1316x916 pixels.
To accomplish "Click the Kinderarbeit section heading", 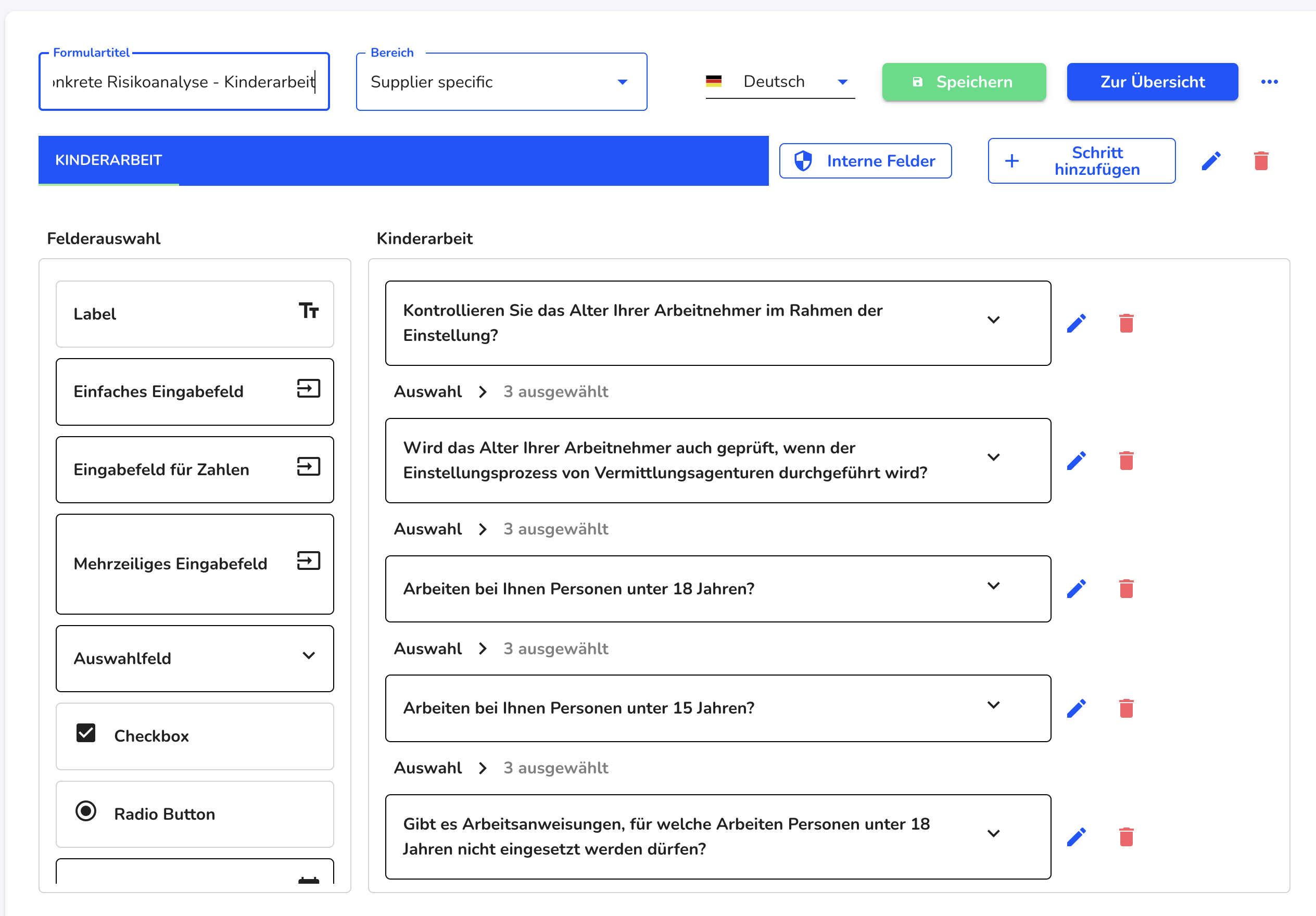I will point(424,238).
